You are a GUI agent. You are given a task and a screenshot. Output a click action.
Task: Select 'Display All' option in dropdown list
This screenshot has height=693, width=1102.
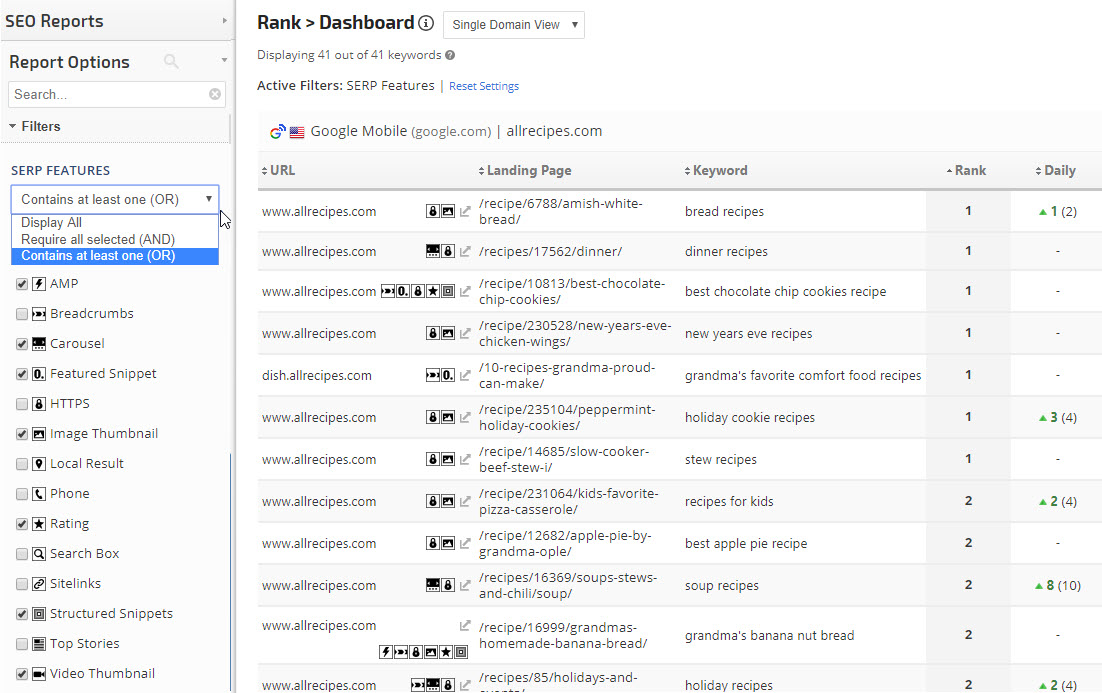52,223
